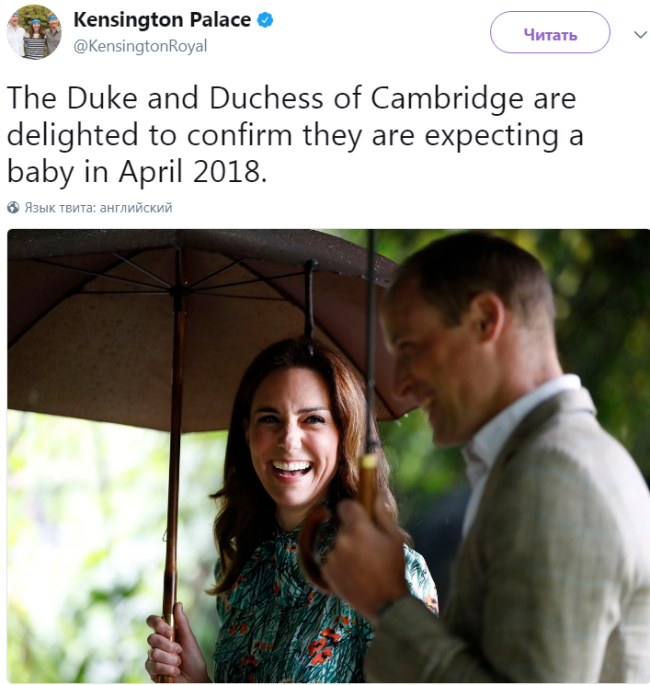Open the Kensington Palace display name link

coord(162,20)
